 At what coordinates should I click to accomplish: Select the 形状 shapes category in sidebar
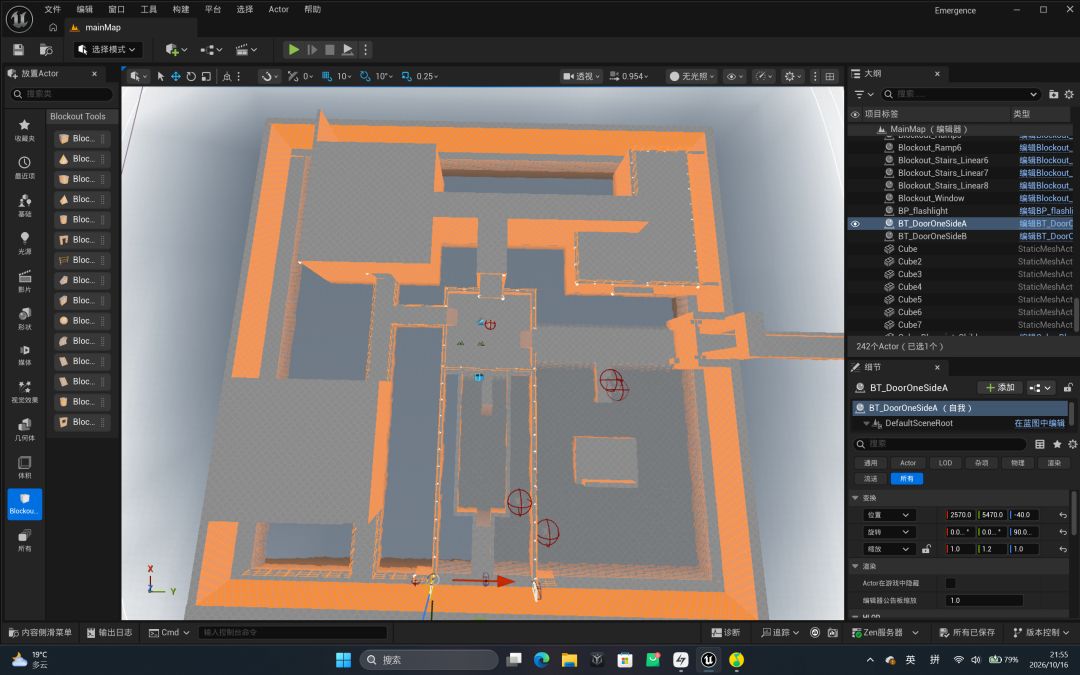point(25,319)
